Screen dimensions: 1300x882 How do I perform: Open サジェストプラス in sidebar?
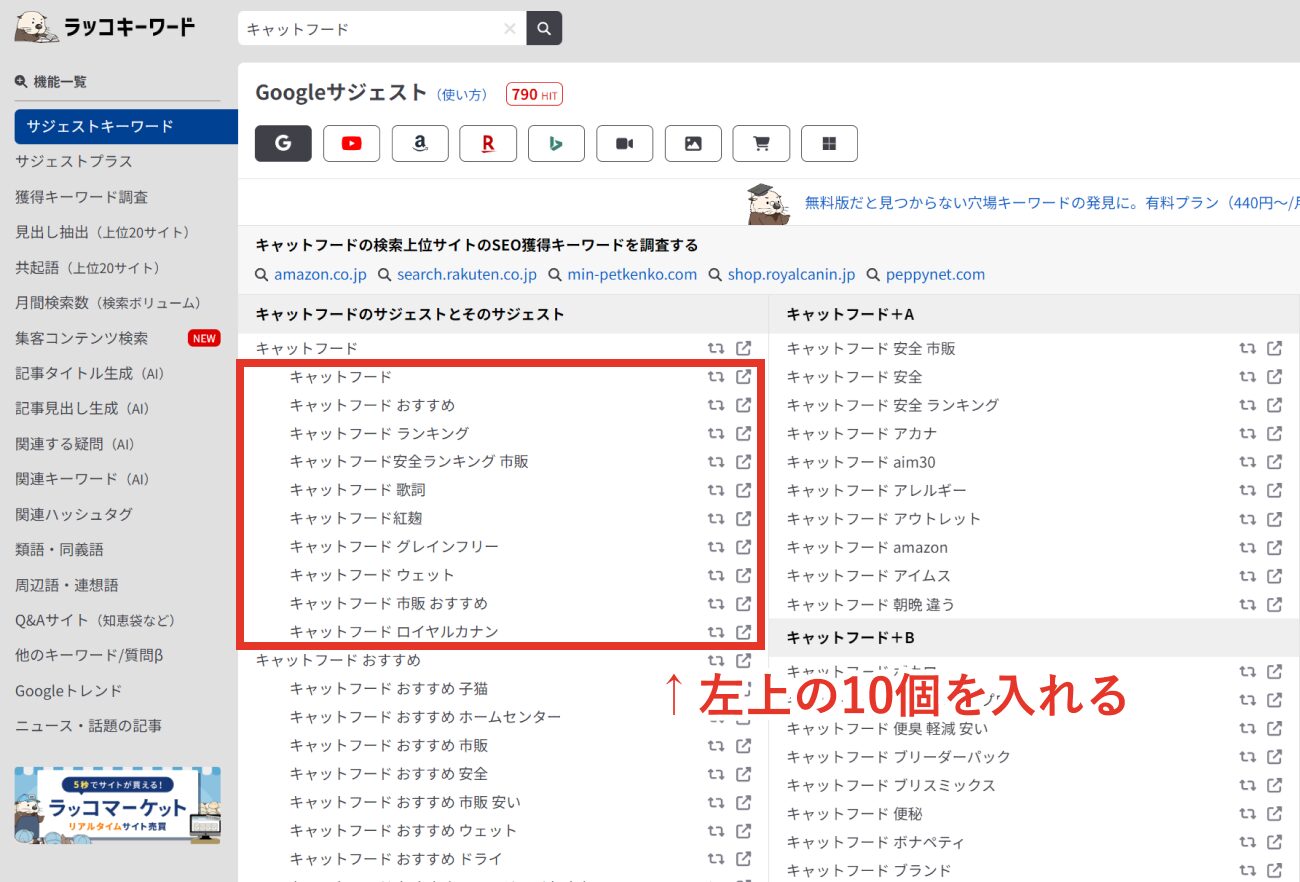pyautogui.click(x=74, y=161)
